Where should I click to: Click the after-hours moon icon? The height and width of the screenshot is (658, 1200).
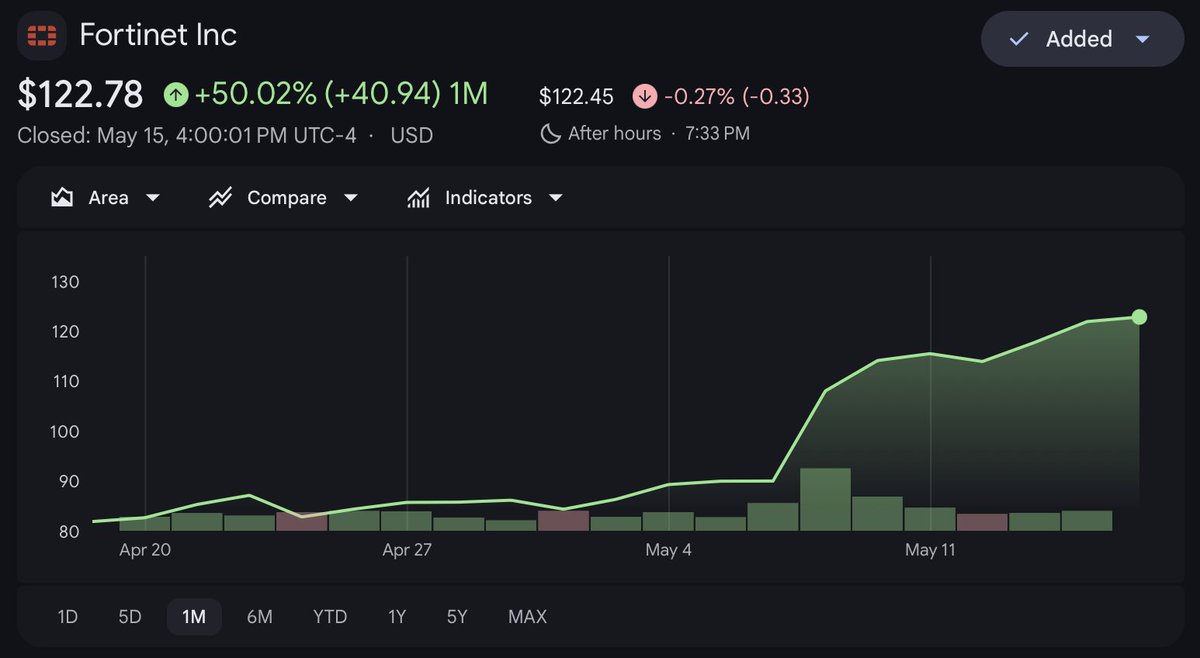550,133
